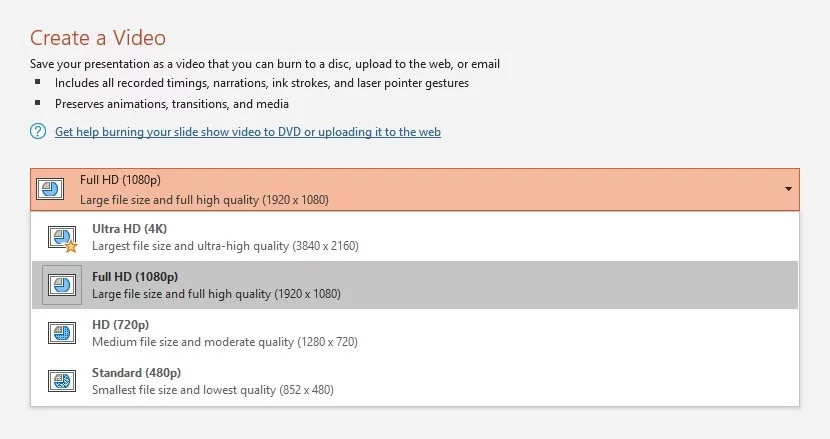Click the icon inside the orange quality box
The width and height of the screenshot is (830, 439).
49,189
